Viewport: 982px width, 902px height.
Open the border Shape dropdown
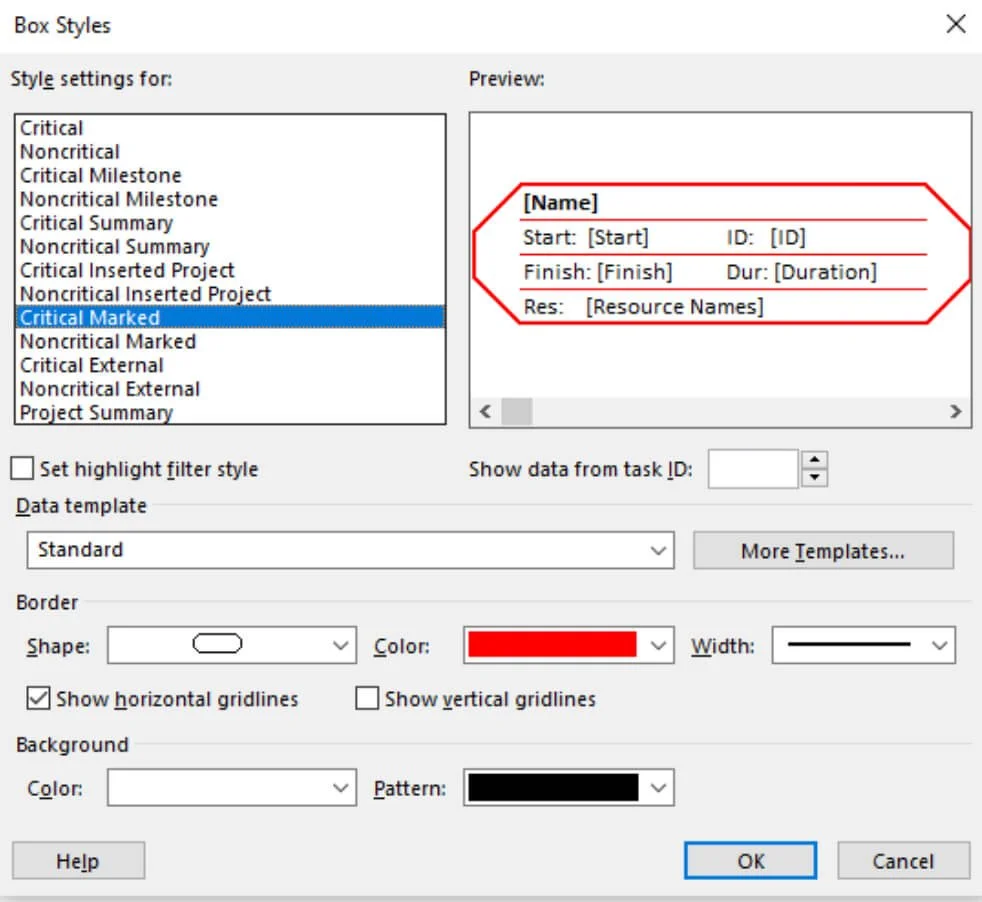232,645
